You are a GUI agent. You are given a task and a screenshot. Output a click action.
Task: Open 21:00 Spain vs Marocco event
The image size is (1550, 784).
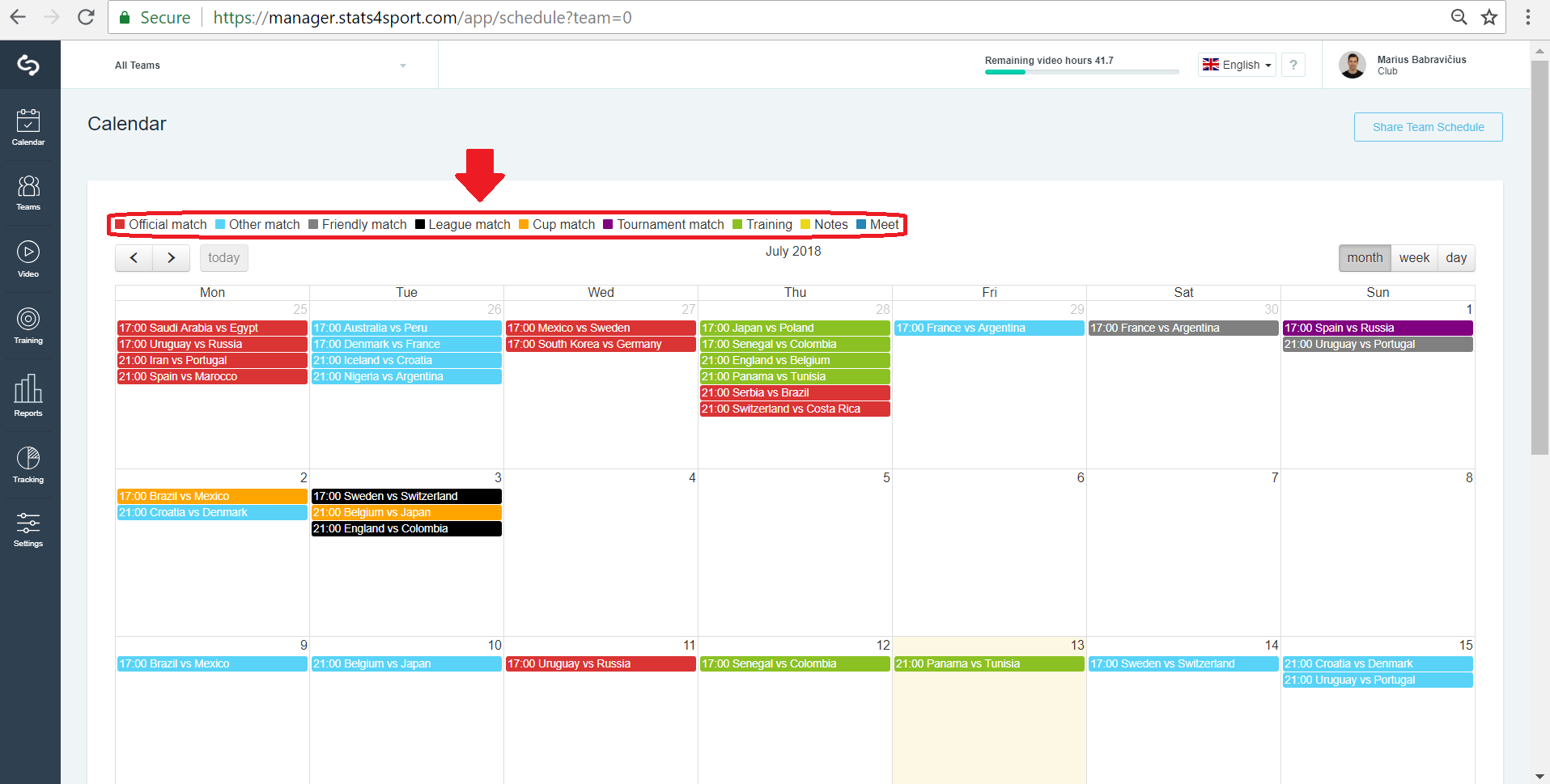click(212, 376)
